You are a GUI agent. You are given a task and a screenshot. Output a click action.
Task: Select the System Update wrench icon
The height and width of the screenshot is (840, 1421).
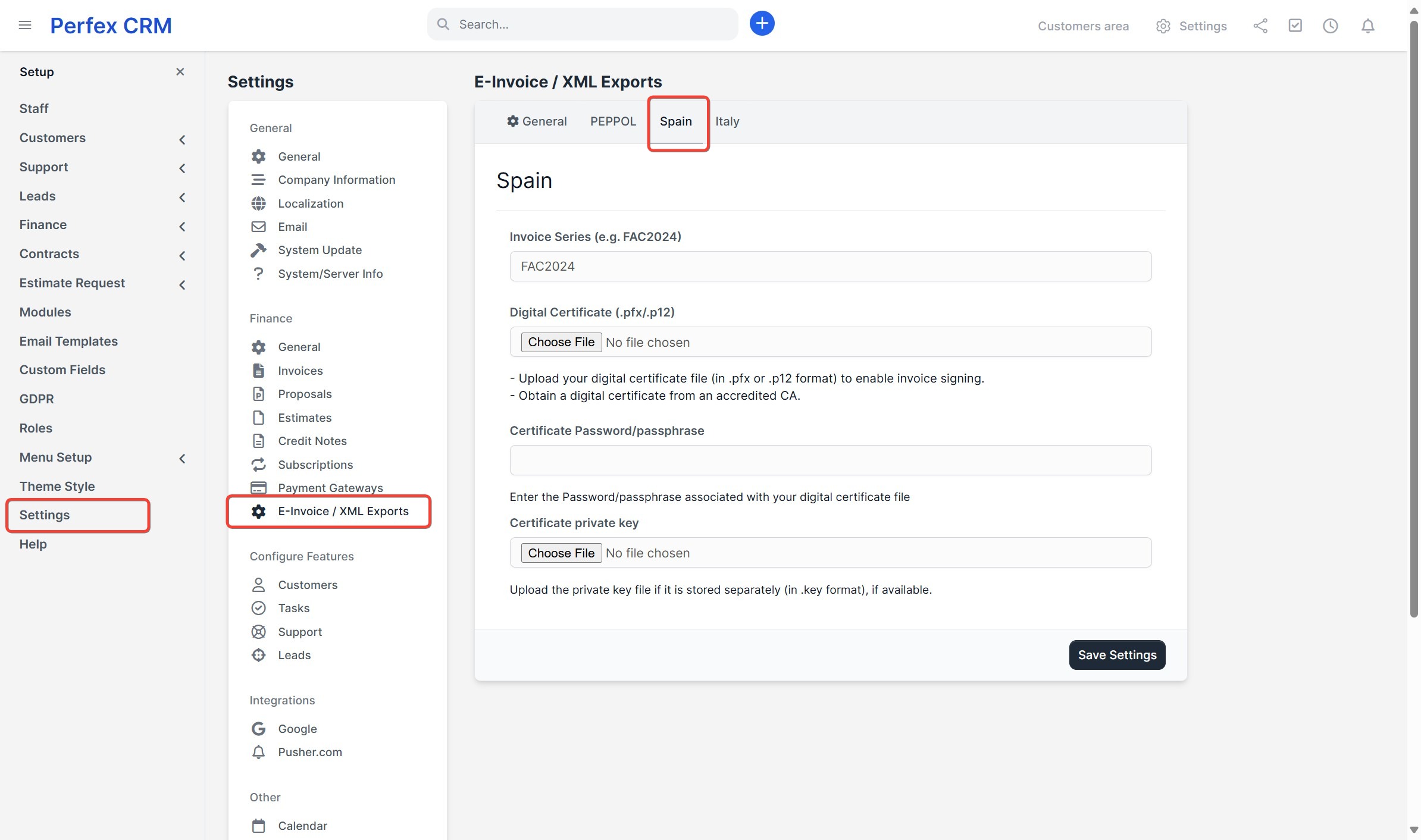(258, 250)
